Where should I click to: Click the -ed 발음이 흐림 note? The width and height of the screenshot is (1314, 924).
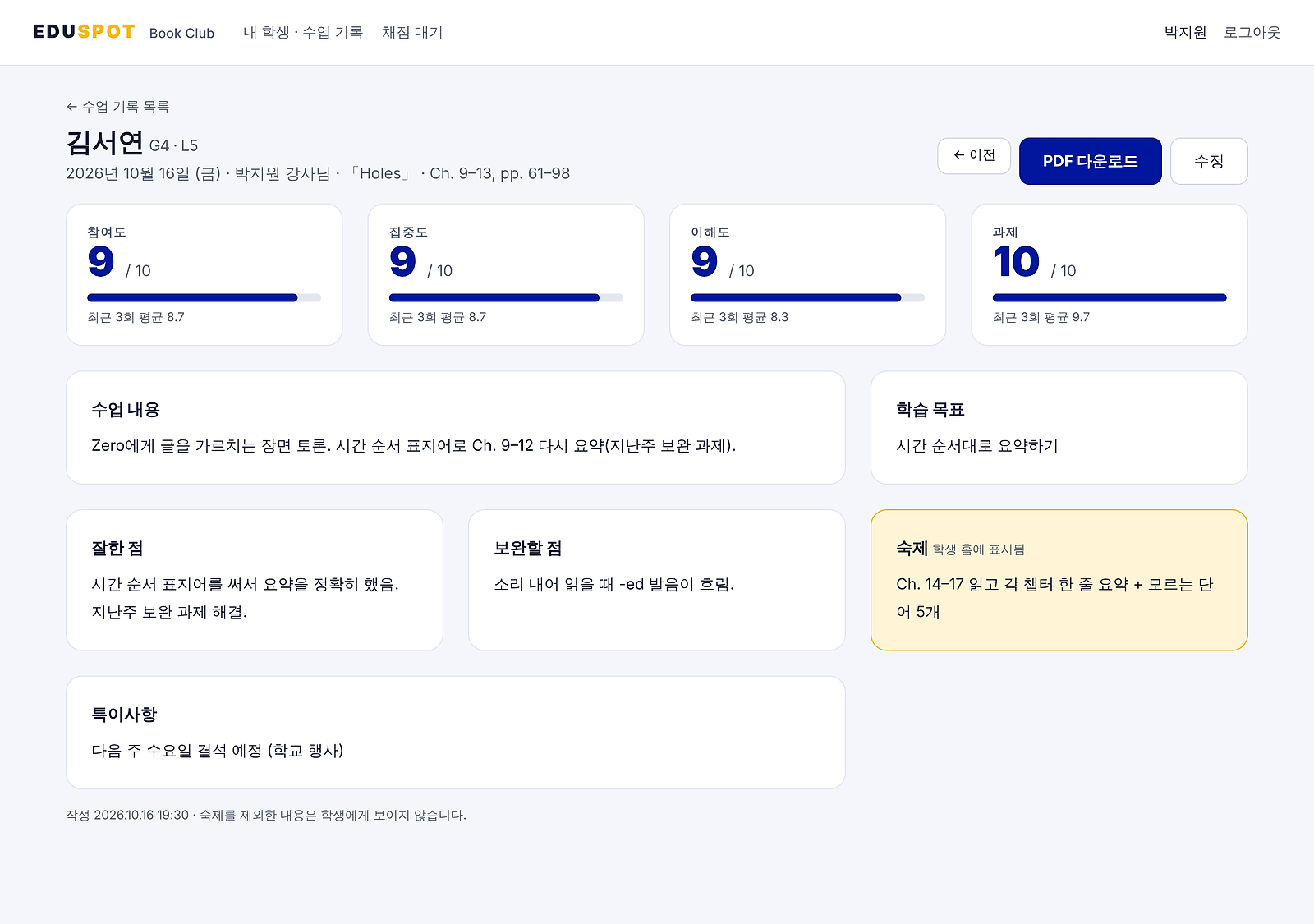coord(614,585)
